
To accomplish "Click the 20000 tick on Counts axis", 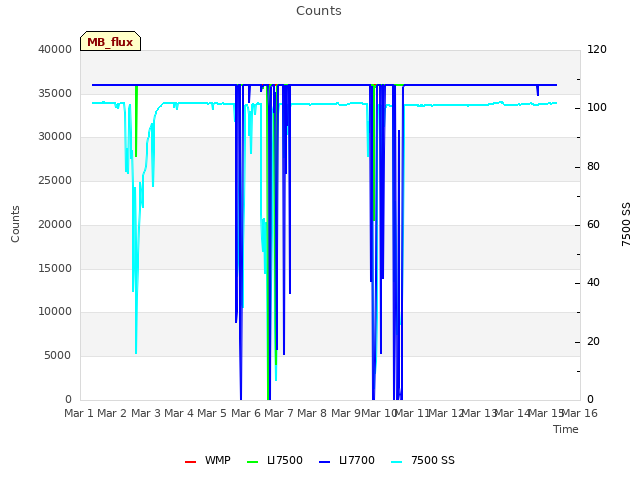I will point(55,224).
